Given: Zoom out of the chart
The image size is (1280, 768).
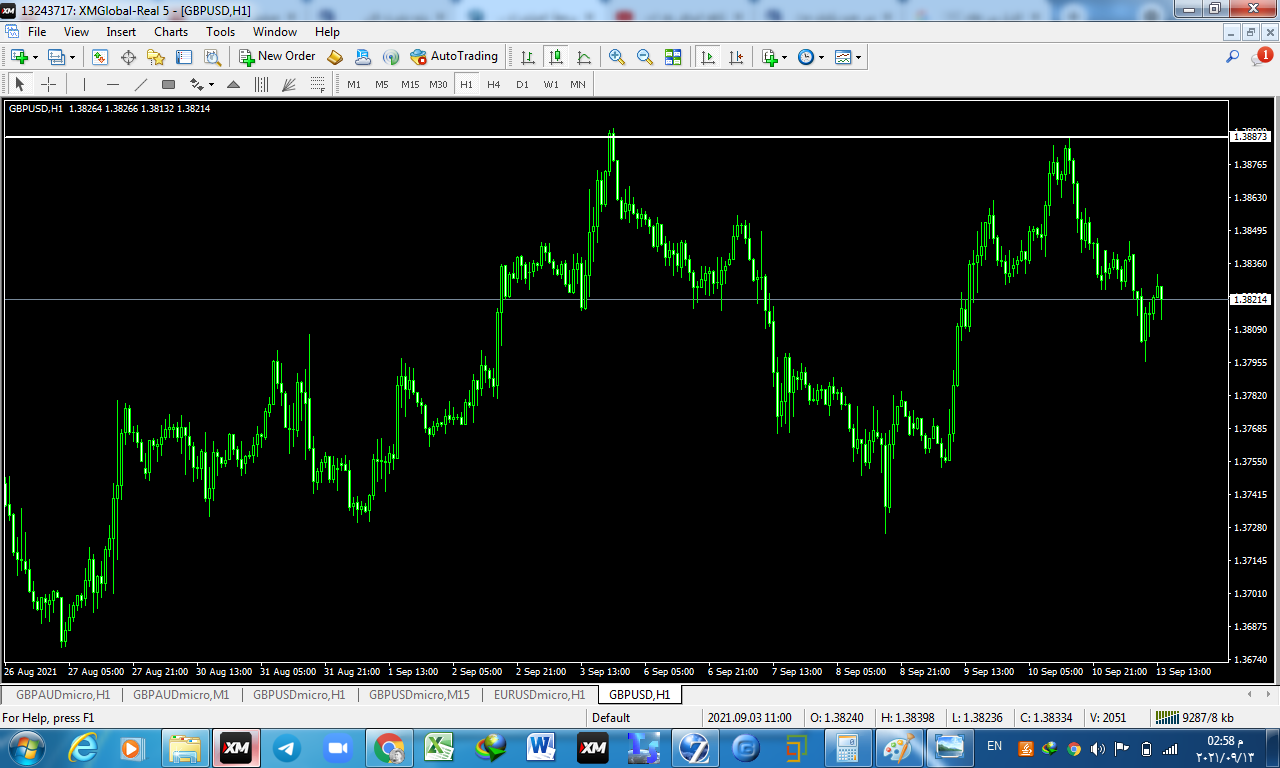Looking at the screenshot, I should pos(645,57).
